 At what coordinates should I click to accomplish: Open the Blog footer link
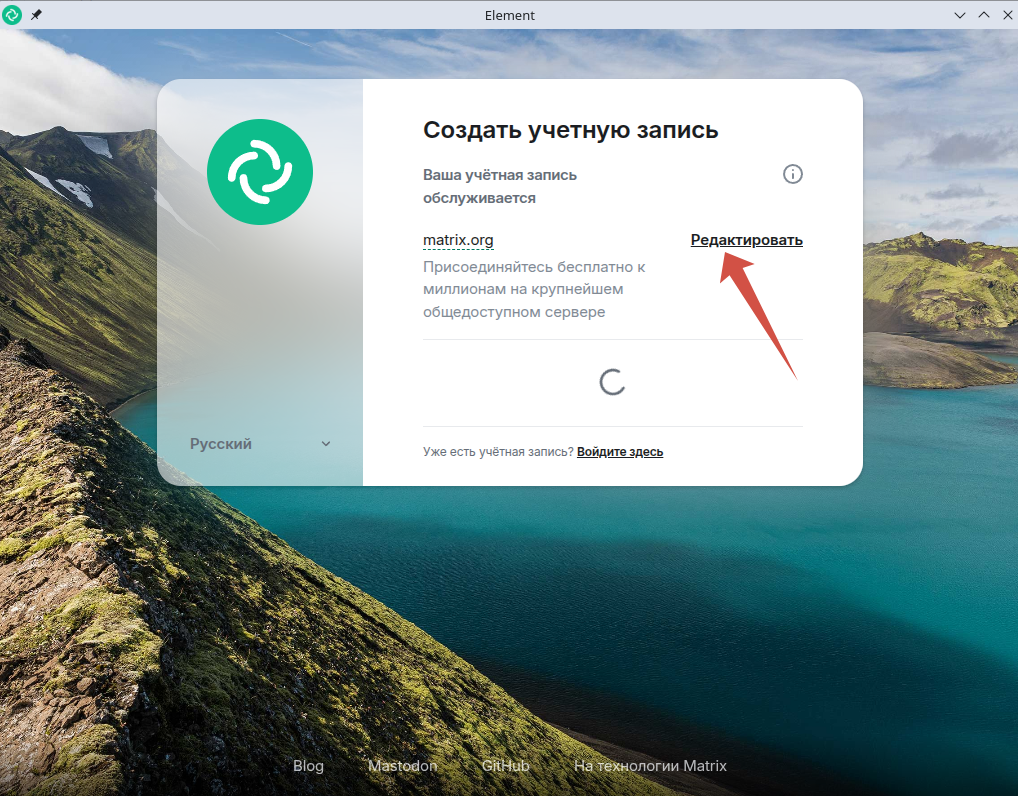[x=308, y=766]
